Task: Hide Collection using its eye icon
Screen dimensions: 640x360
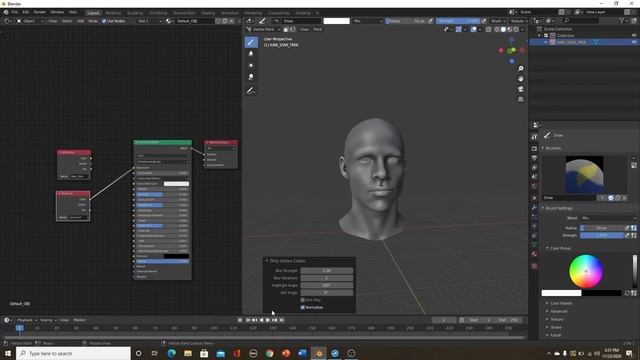Action: [x=634, y=36]
